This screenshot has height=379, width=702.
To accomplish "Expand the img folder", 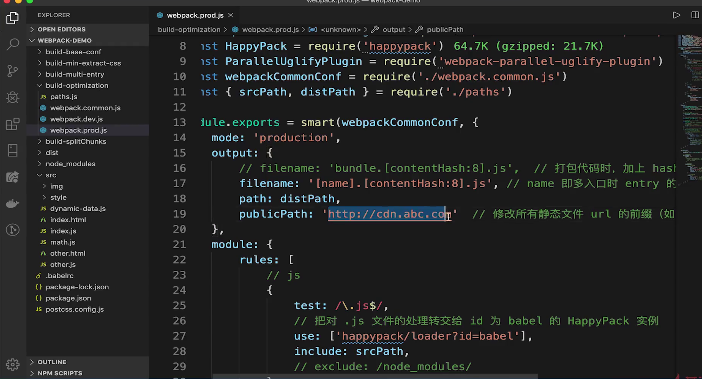I will tap(56, 186).
